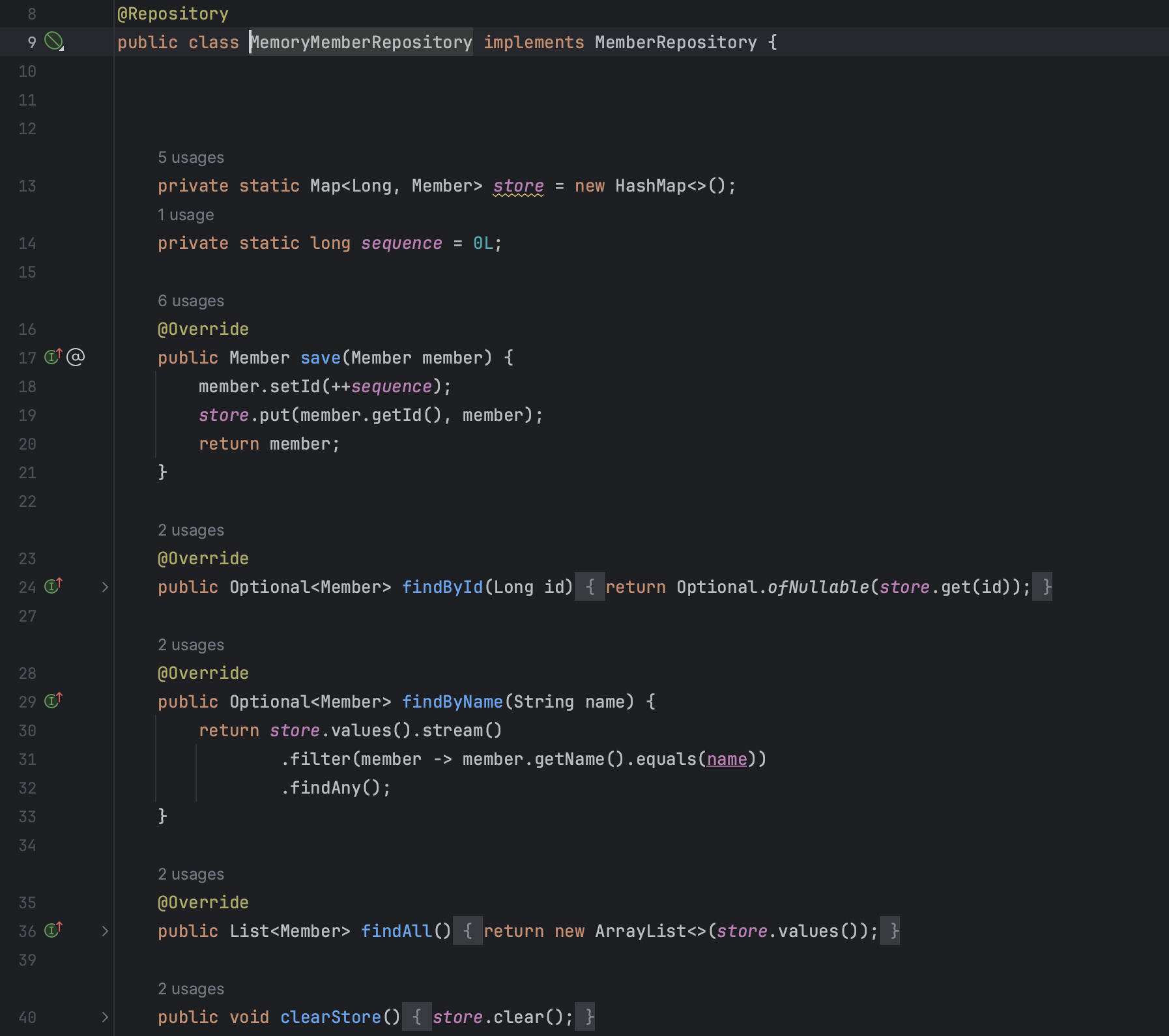Click the @Override annotation on line 28
This screenshot has width=1169, height=1036.
point(203,674)
